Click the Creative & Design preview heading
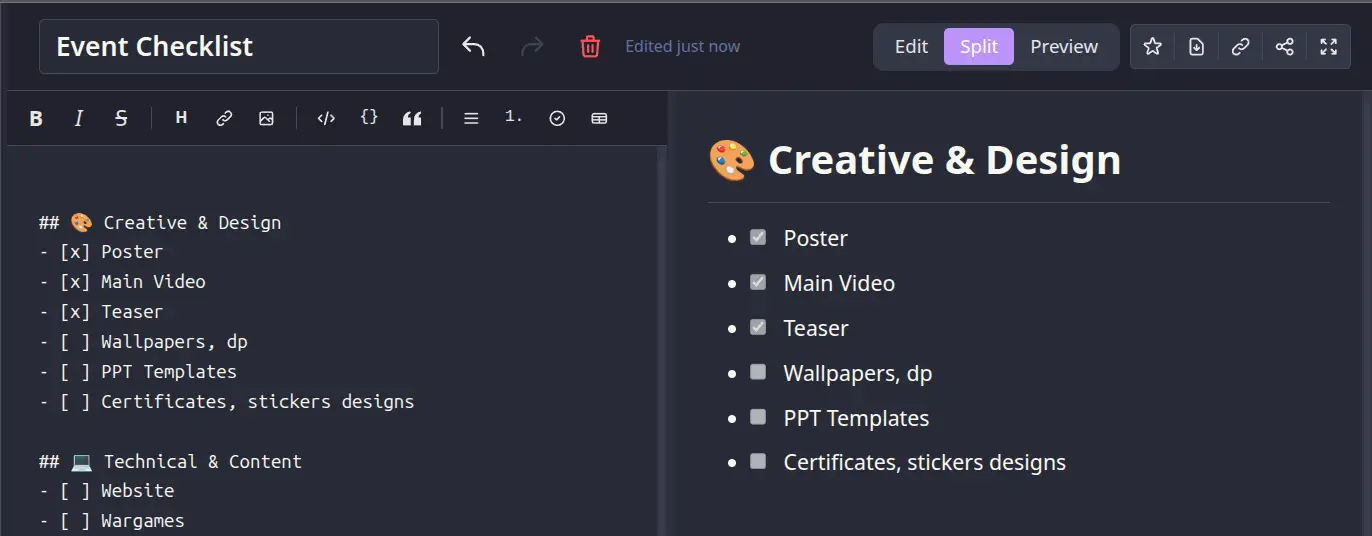1372x536 pixels. [915, 160]
